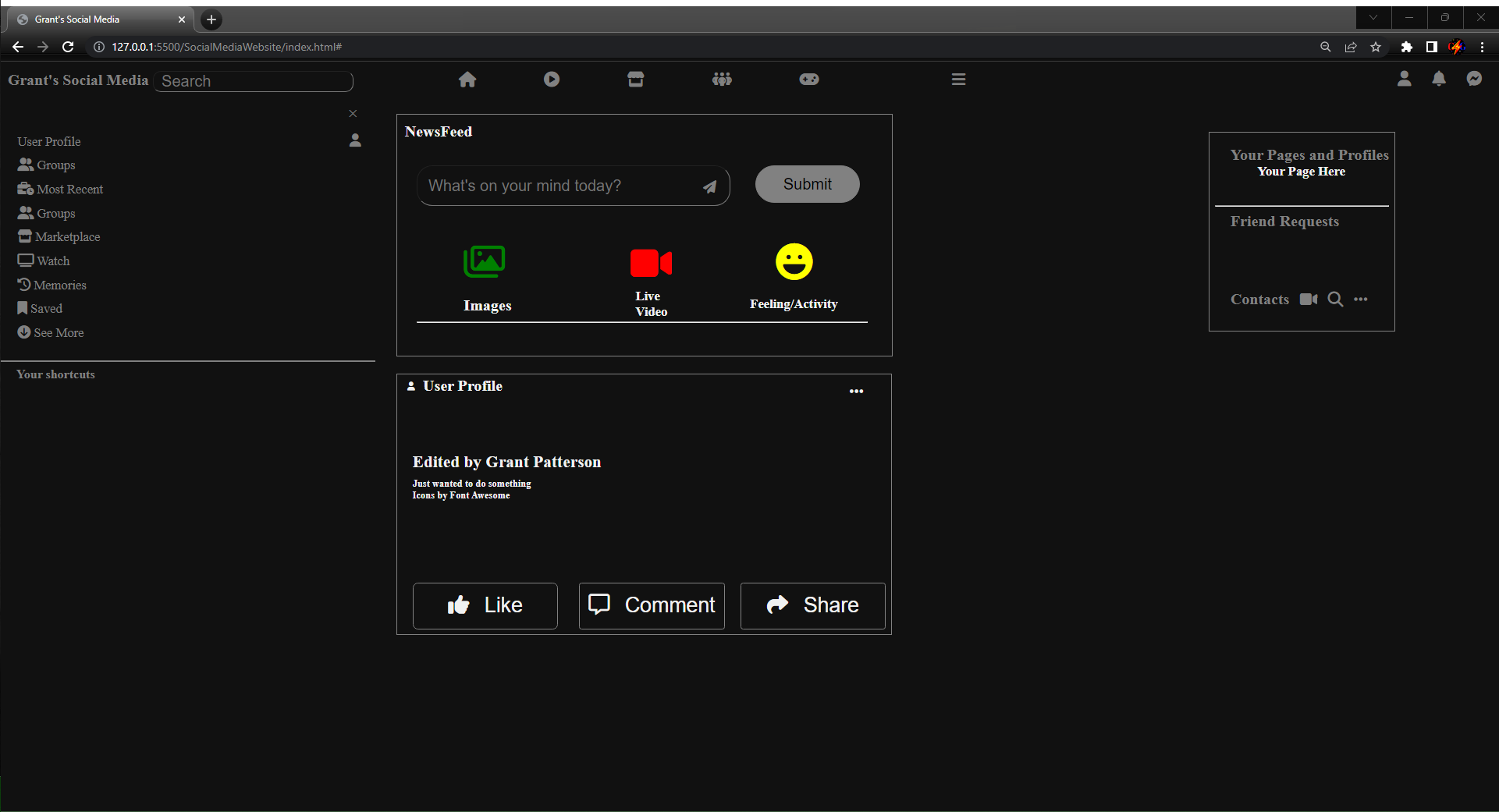The height and width of the screenshot is (812, 1499).
Task: Open the messenger chat icon
Action: 1474,79
